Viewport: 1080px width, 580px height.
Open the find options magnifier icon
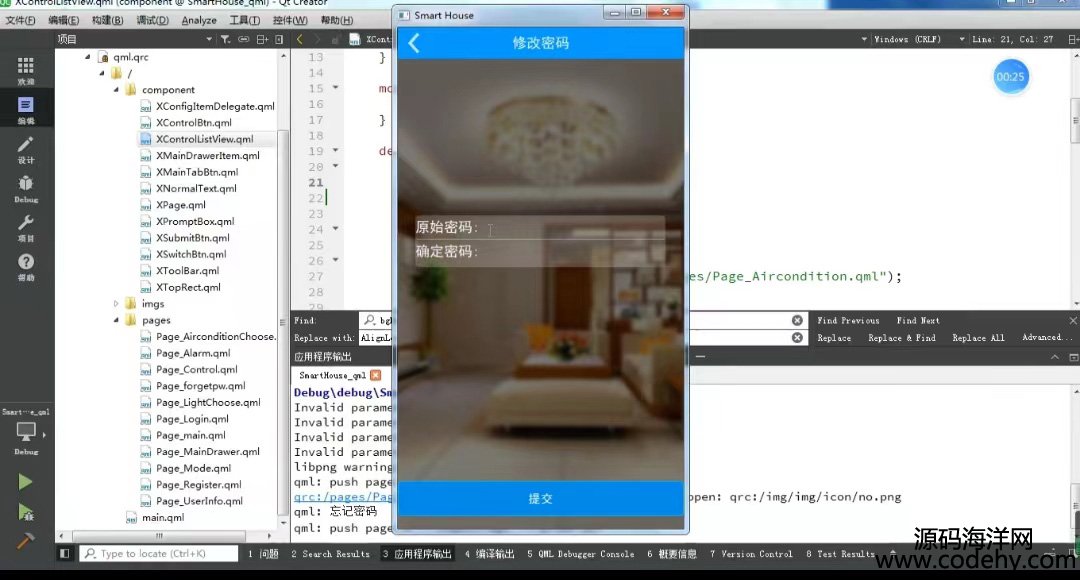pyautogui.click(x=370, y=320)
